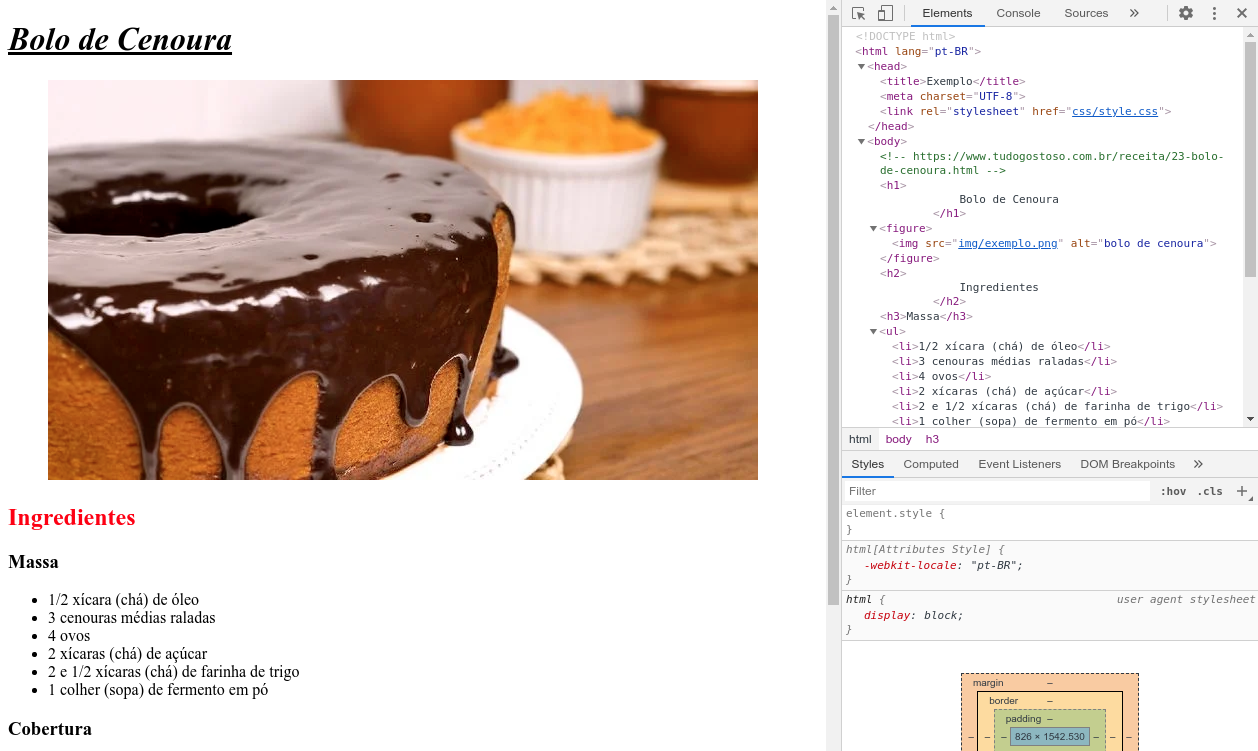Image resolution: width=1258 pixels, height=751 pixels.
Task: Close the DevTools panel
Action: [1242, 13]
